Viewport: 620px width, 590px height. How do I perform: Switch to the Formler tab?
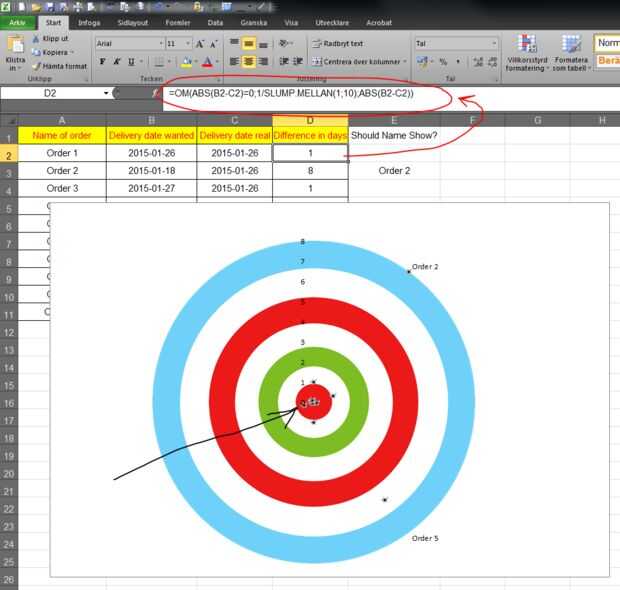[x=178, y=23]
